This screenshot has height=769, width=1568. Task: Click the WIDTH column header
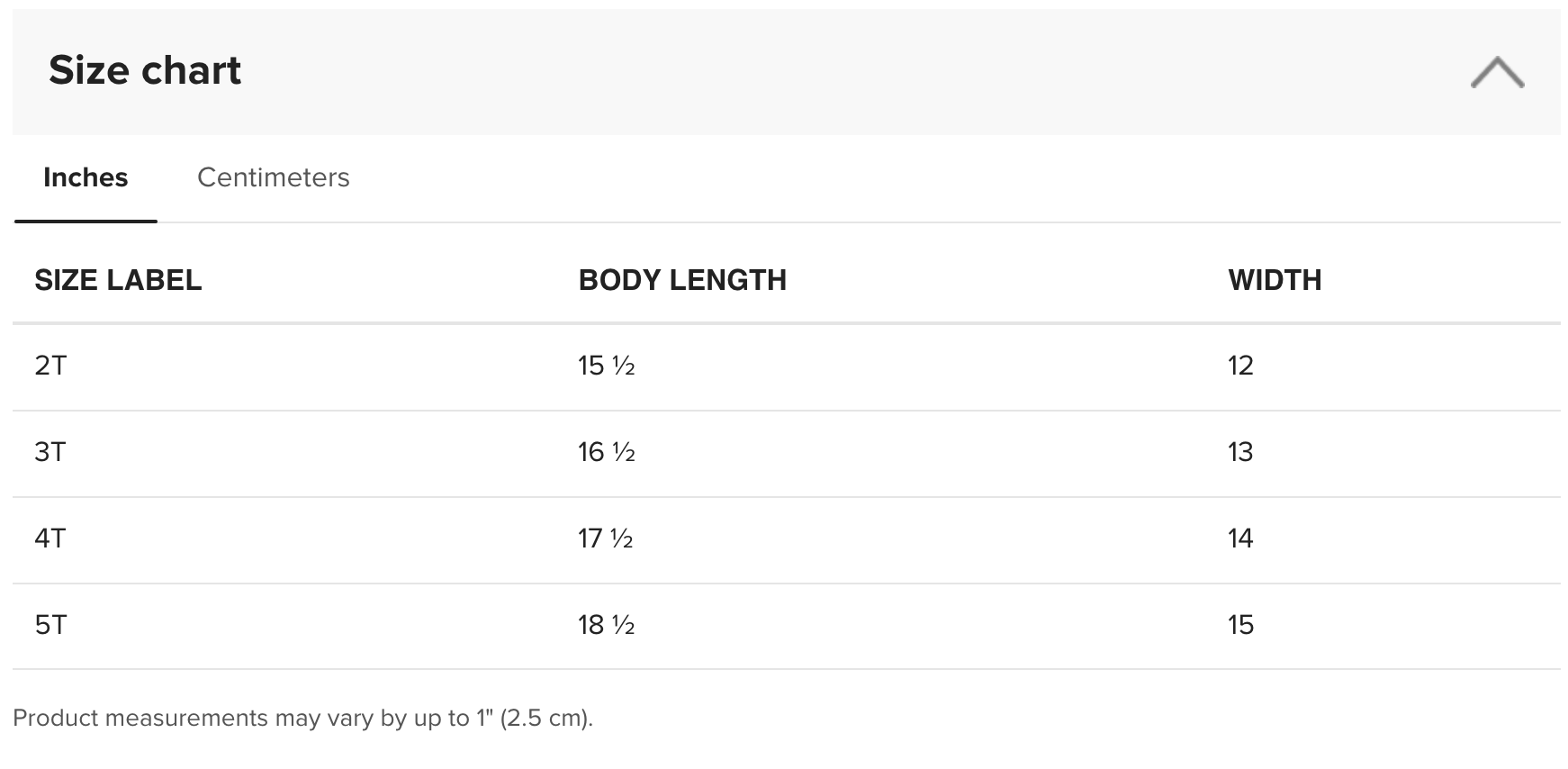coord(1275,280)
